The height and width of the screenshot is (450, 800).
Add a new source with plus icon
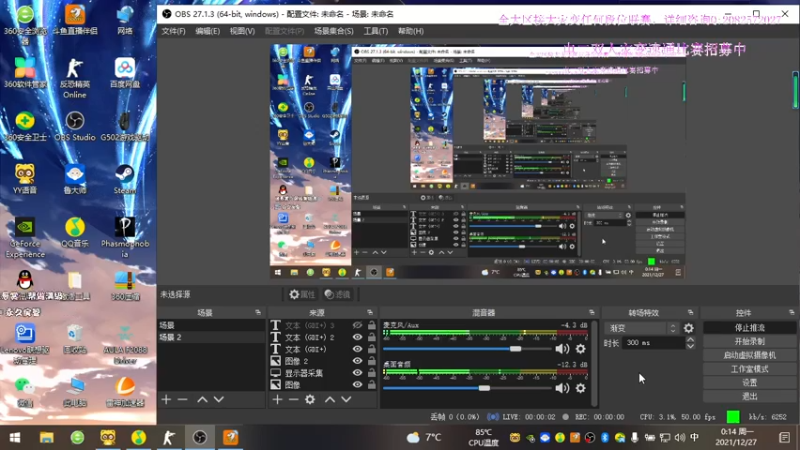pos(277,399)
